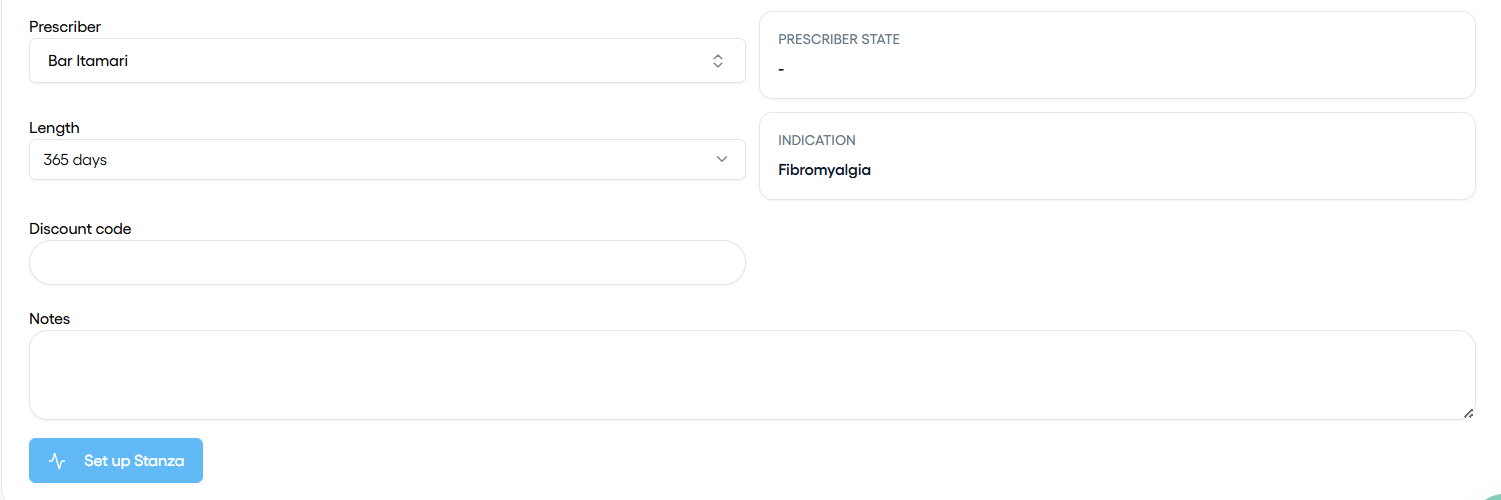This screenshot has height=500, width=1501.
Task: Click the Fibromyalgia indication value
Action: coord(825,170)
